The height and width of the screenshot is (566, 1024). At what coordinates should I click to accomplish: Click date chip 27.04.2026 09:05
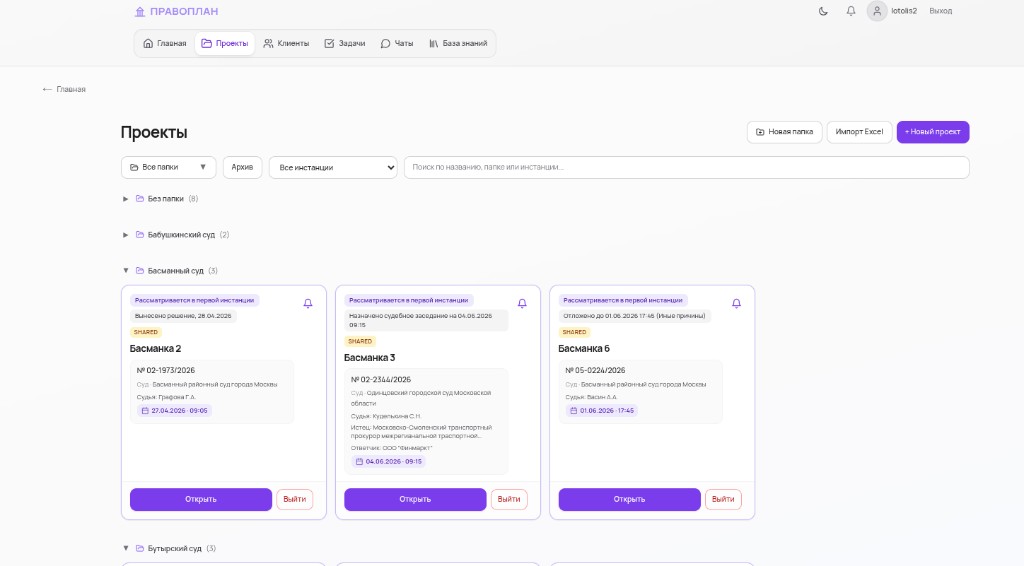point(174,411)
